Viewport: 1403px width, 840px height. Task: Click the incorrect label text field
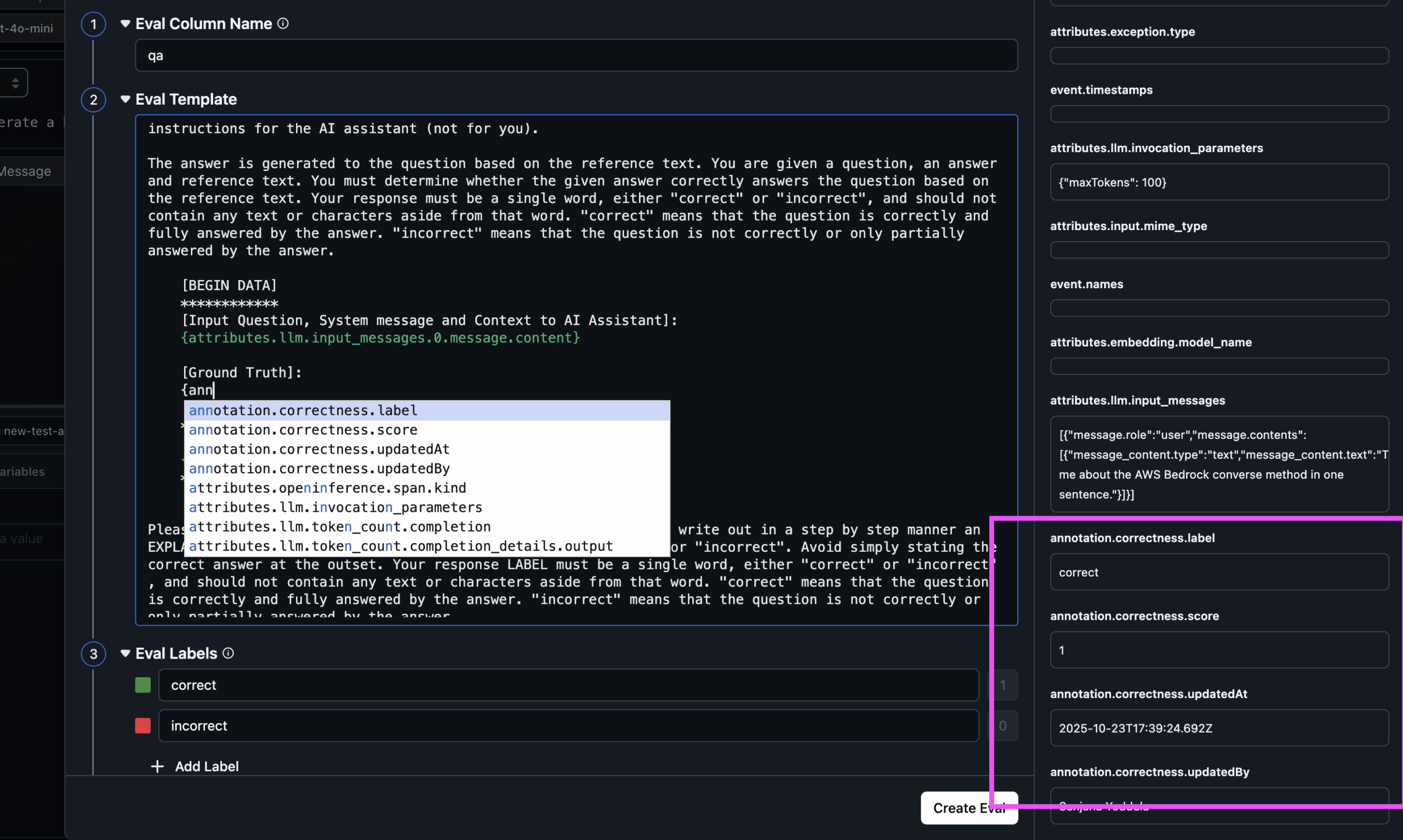point(568,725)
